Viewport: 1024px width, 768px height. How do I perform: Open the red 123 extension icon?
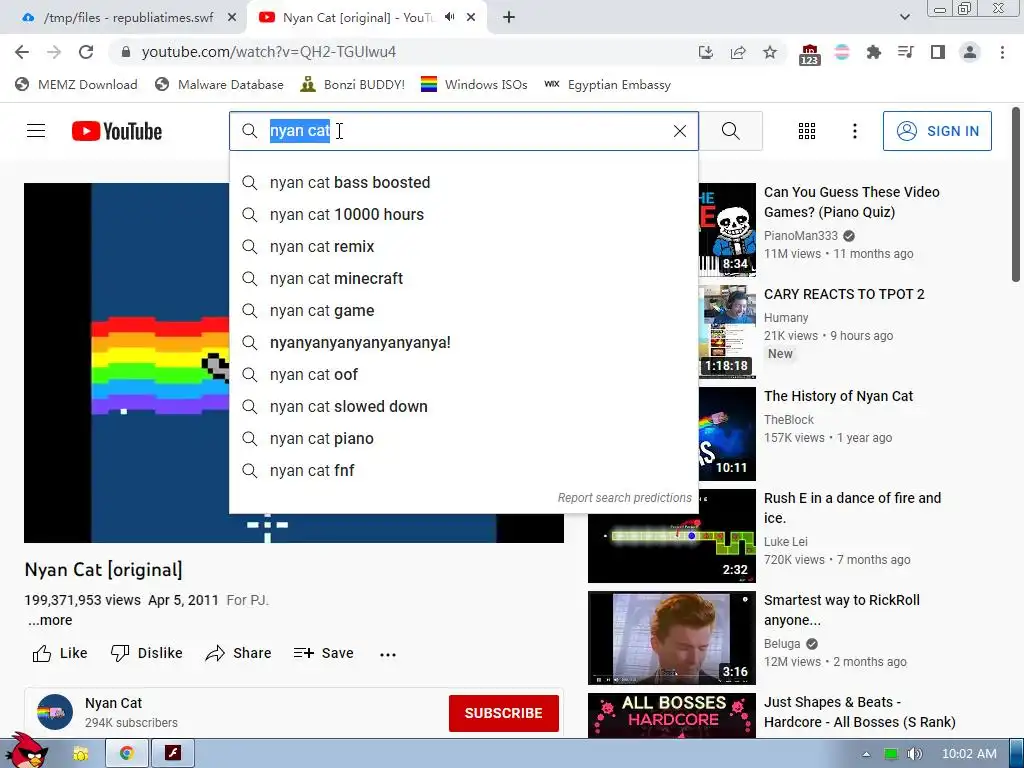[809, 54]
